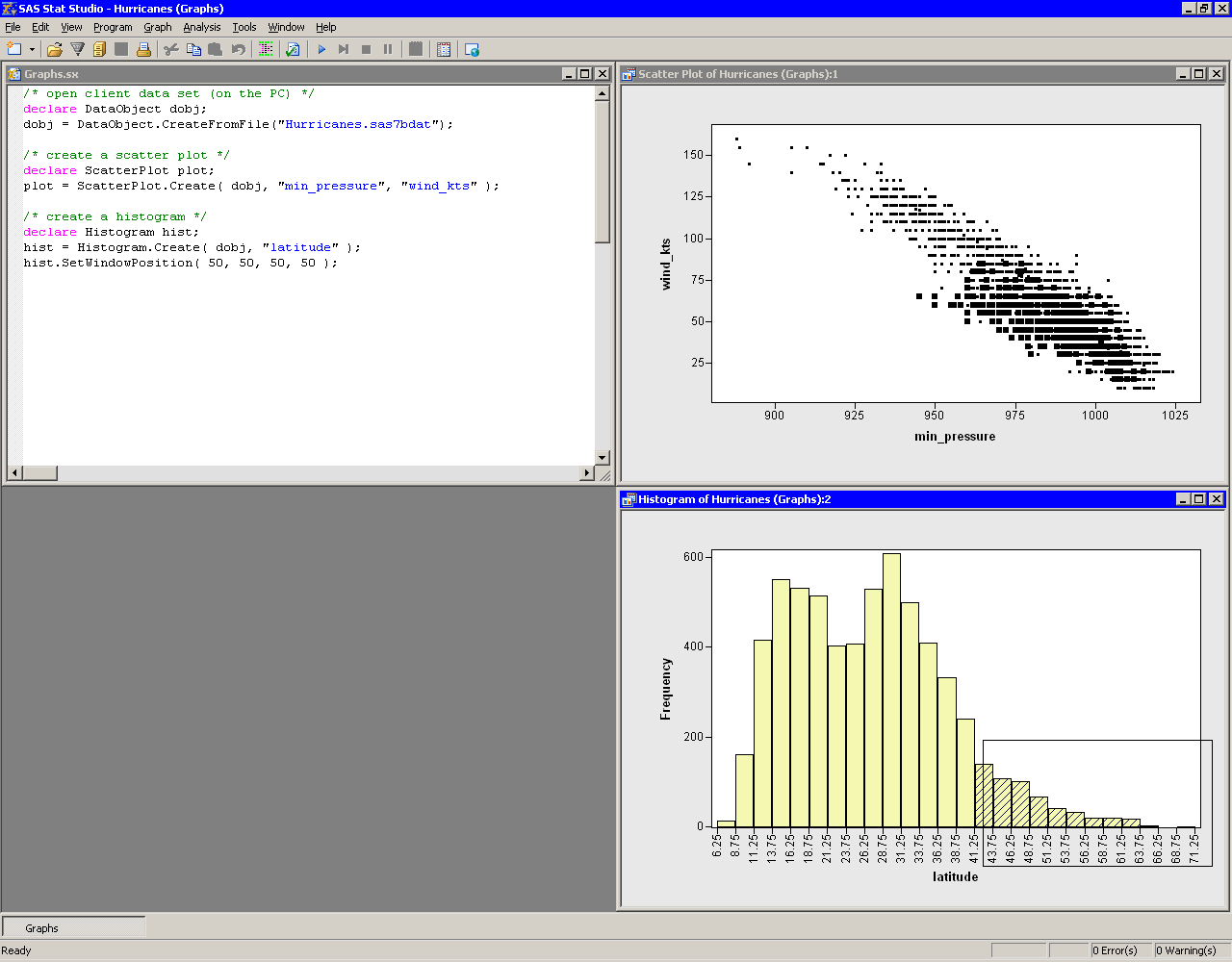Open the Help menu
This screenshot has height=962, width=1232.
pos(326,27)
